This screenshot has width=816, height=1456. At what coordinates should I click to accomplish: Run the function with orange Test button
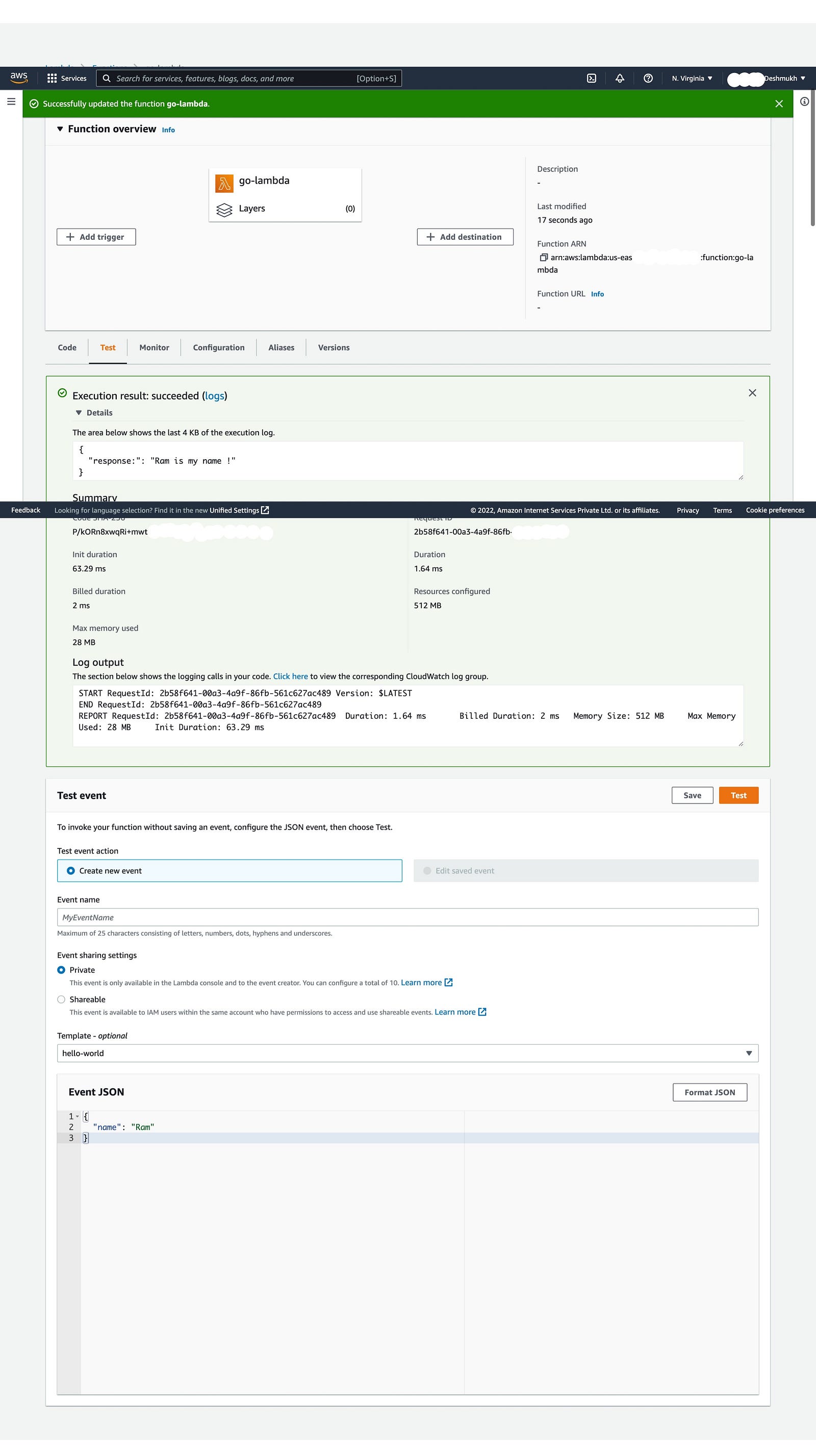click(738, 796)
